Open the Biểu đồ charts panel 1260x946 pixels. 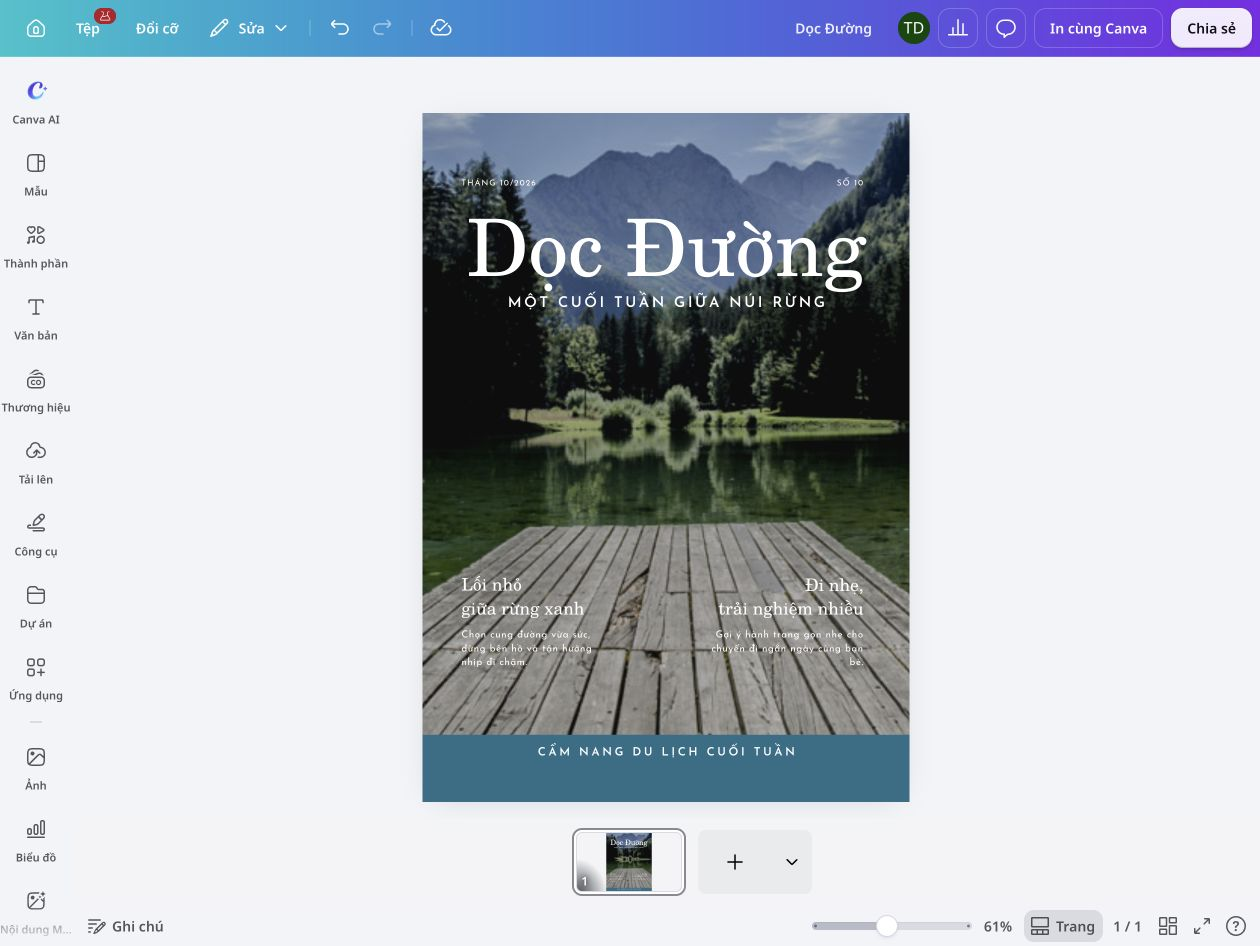(x=36, y=841)
